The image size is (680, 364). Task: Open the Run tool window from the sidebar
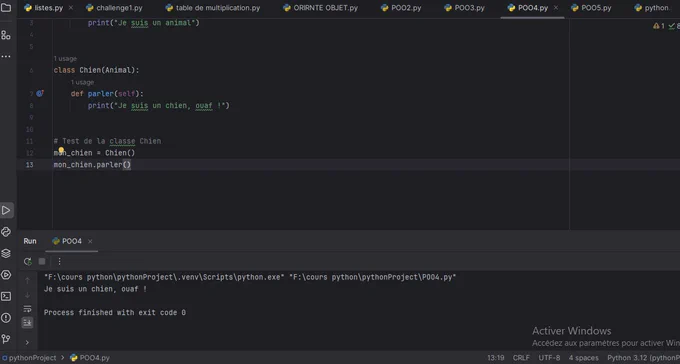tap(6, 211)
